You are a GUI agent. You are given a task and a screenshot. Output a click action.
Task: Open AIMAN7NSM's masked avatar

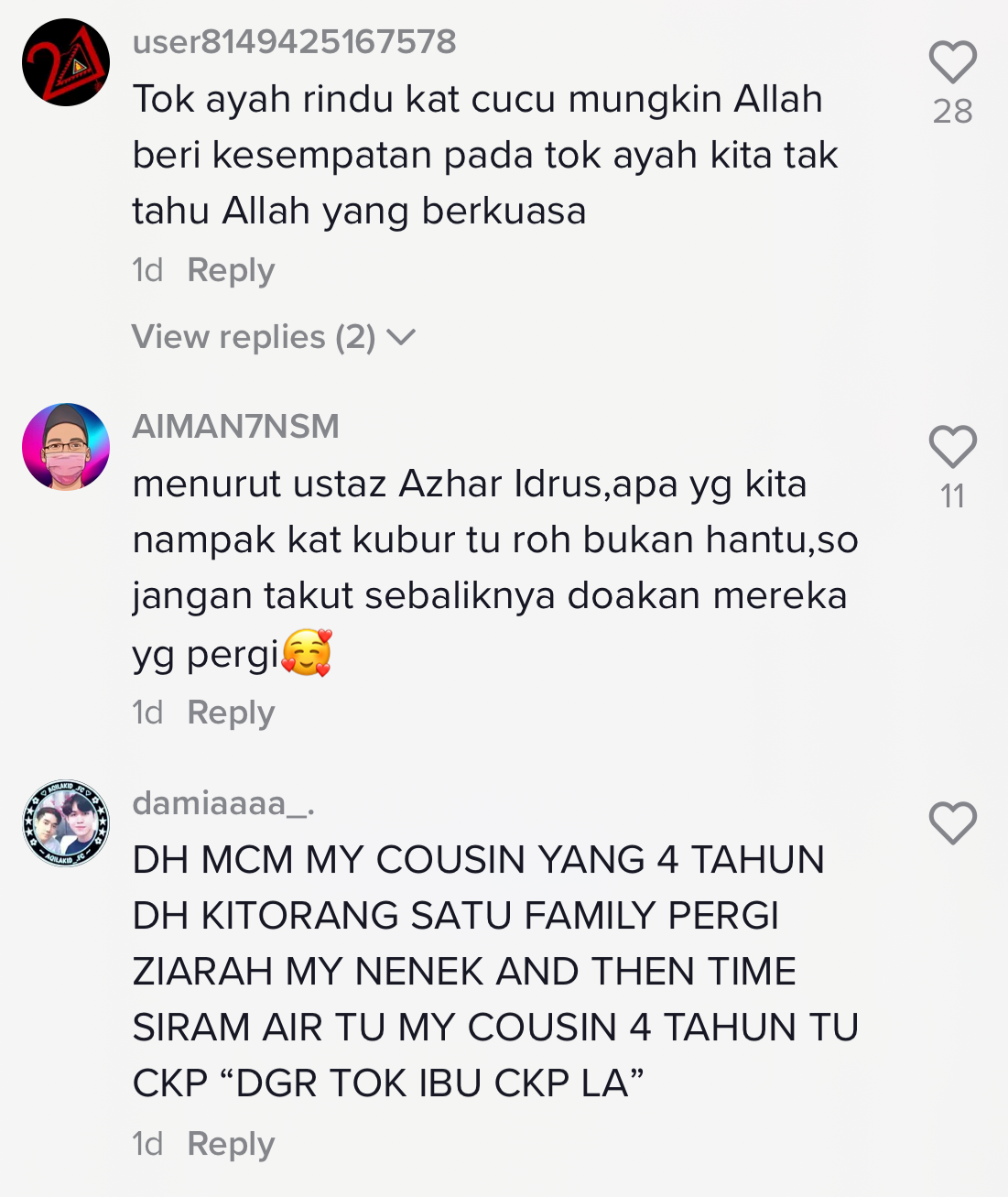pyautogui.click(x=66, y=447)
